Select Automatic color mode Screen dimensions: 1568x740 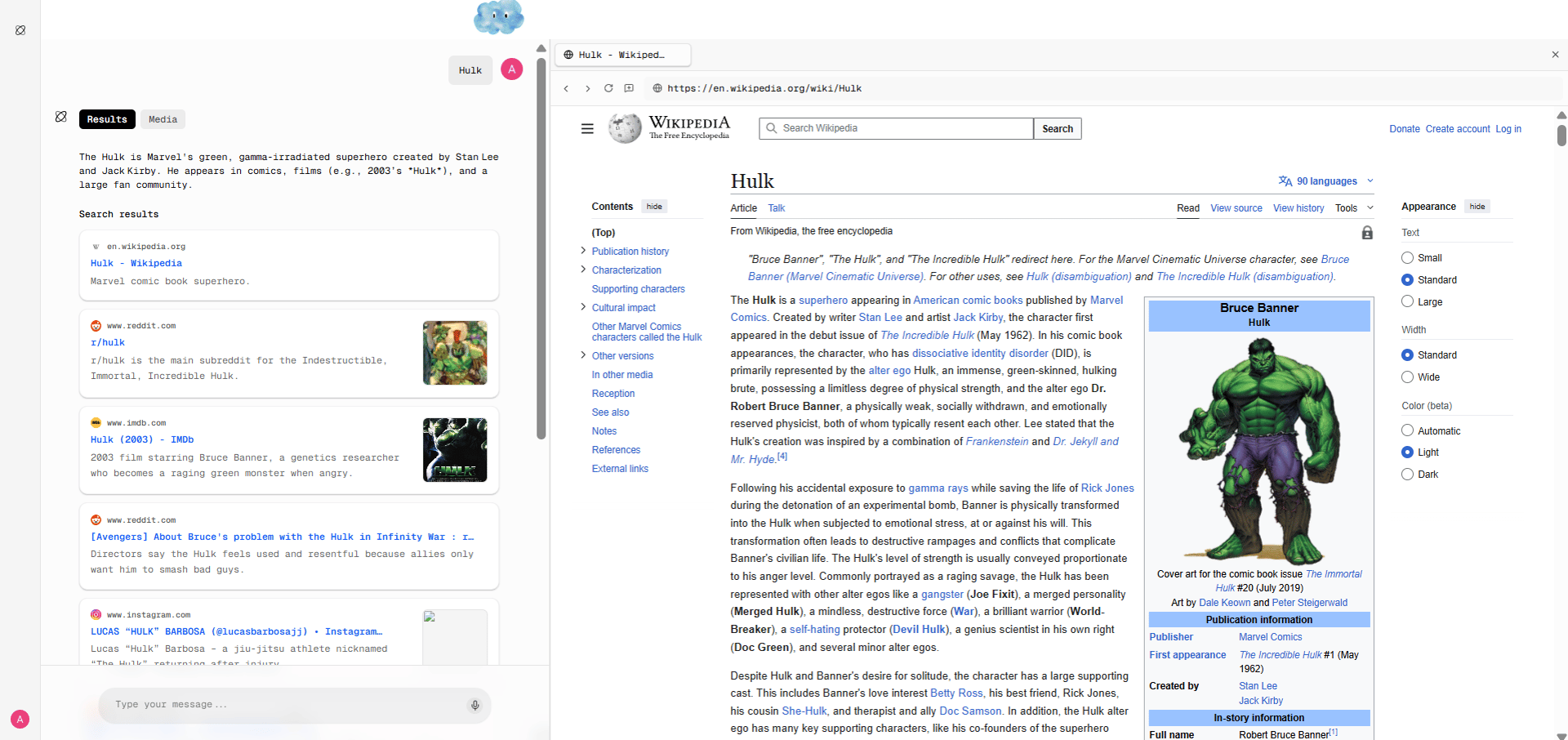[x=1407, y=430]
